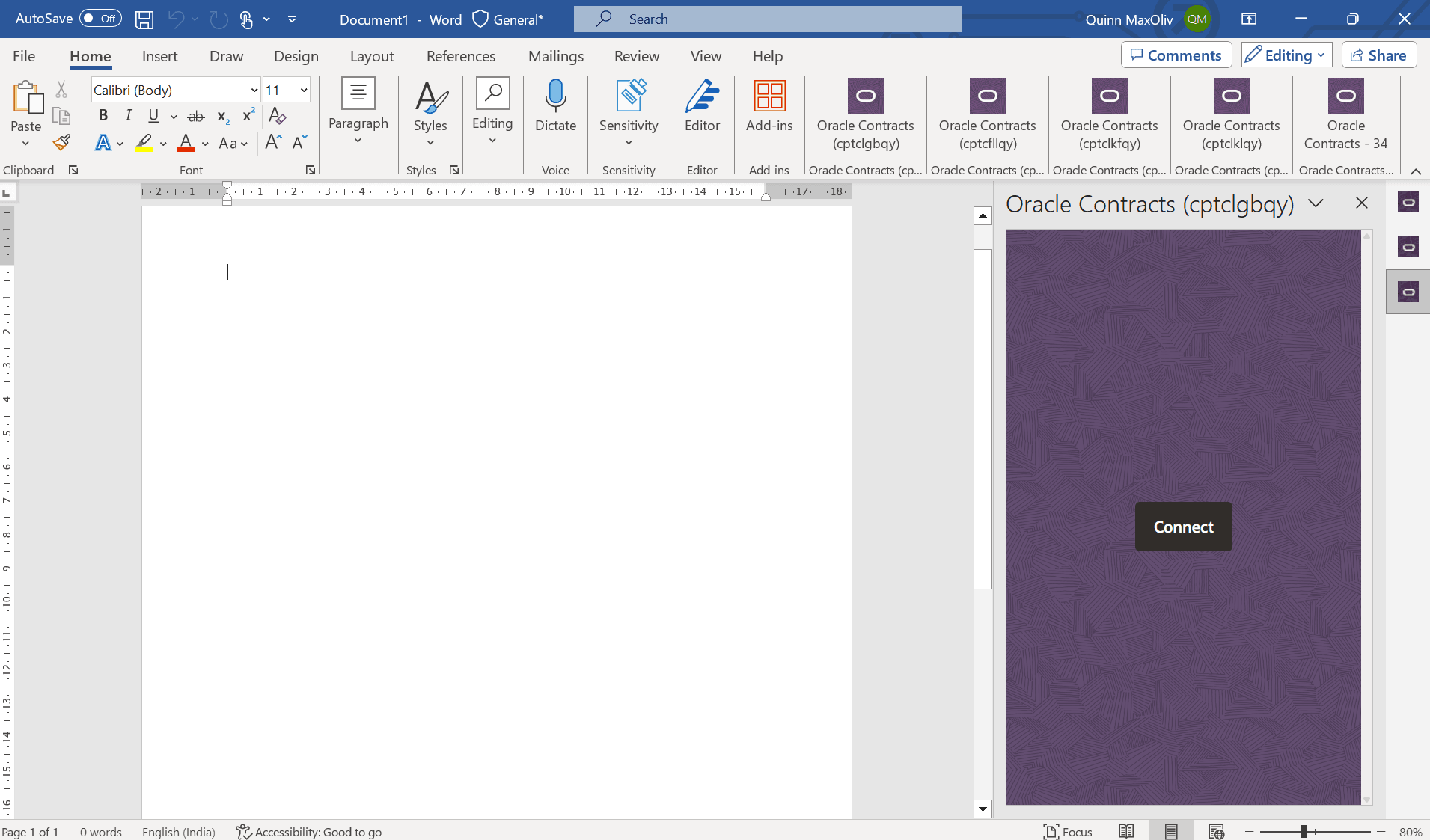Switch to the Layout tab
Screen dimensions: 1430x840
372,56
